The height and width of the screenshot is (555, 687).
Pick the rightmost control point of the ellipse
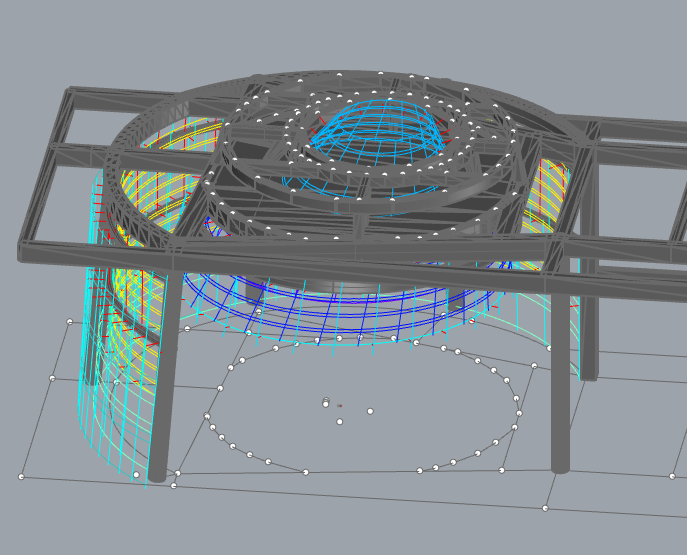point(519,412)
